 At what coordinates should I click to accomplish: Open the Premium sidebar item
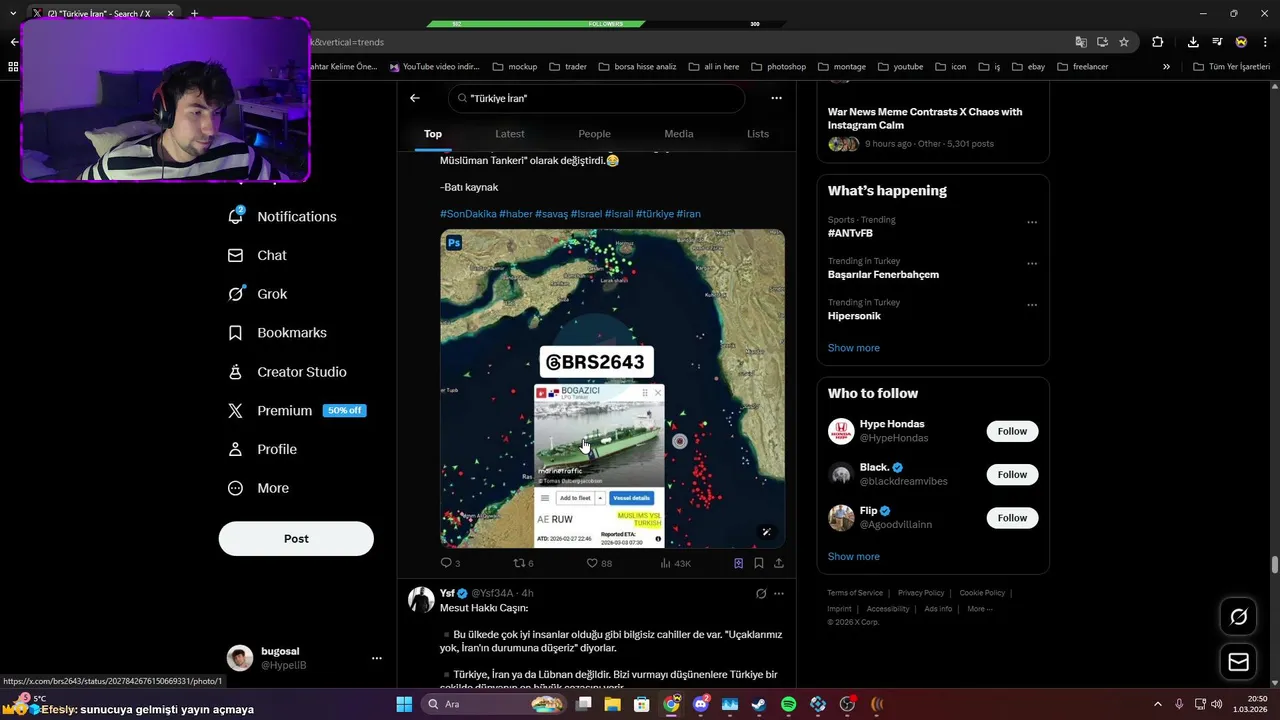coord(296,411)
